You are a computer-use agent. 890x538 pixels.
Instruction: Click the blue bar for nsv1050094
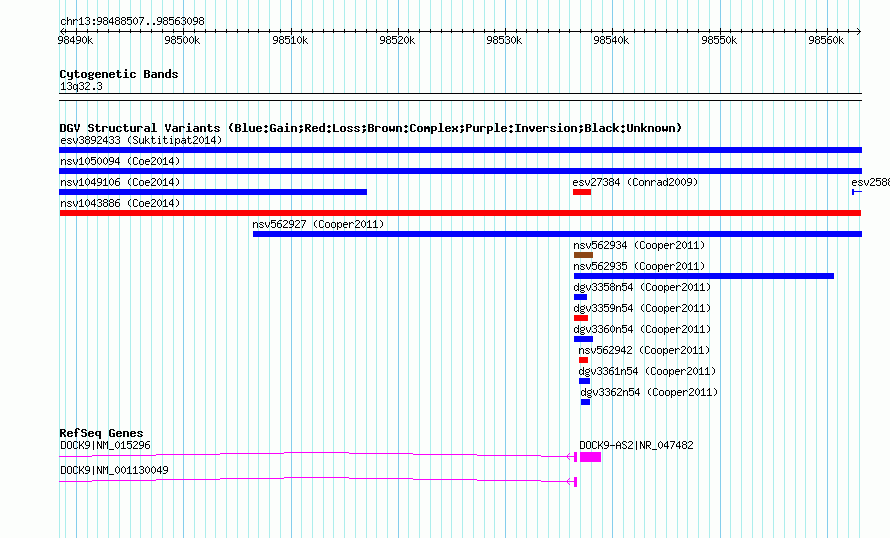tap(460, 171)
